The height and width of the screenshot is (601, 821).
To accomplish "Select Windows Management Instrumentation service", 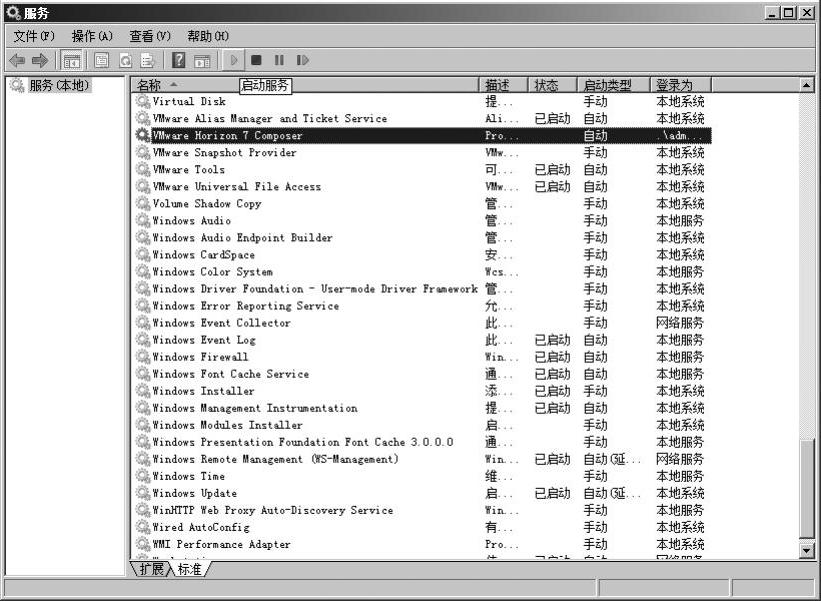I will (423, 408).
